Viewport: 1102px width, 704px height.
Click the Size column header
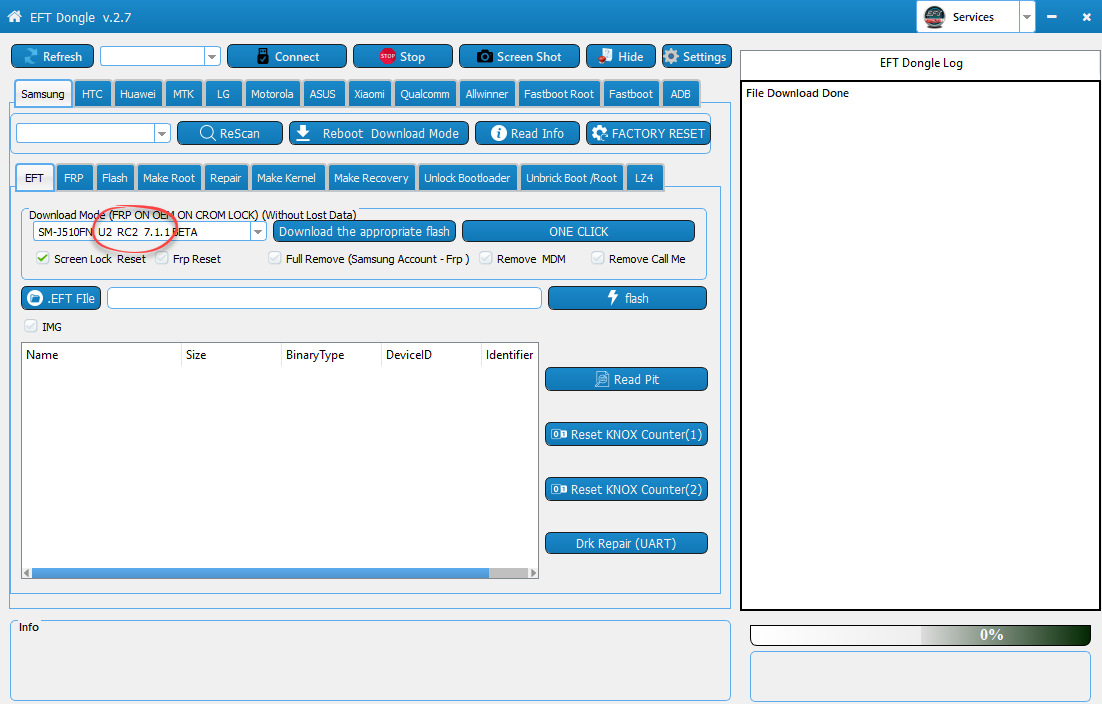coord(231,355)
